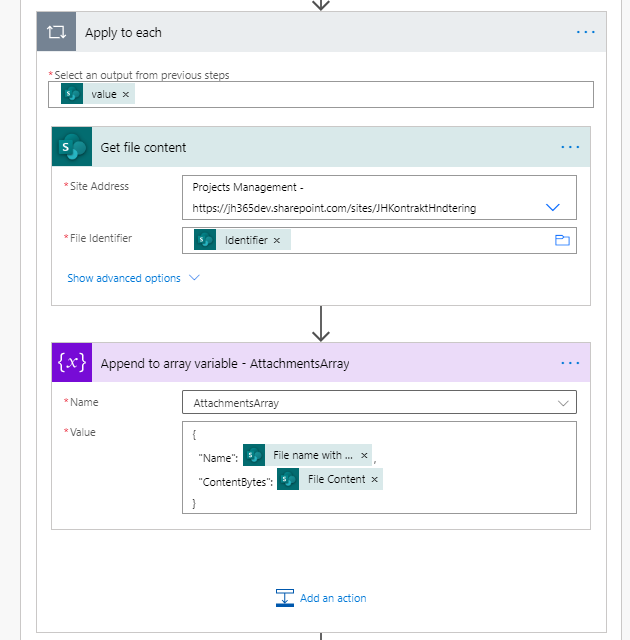Click the Add an action icon
The width and height of the screenshot is (630, 640).
coord(285,598)
